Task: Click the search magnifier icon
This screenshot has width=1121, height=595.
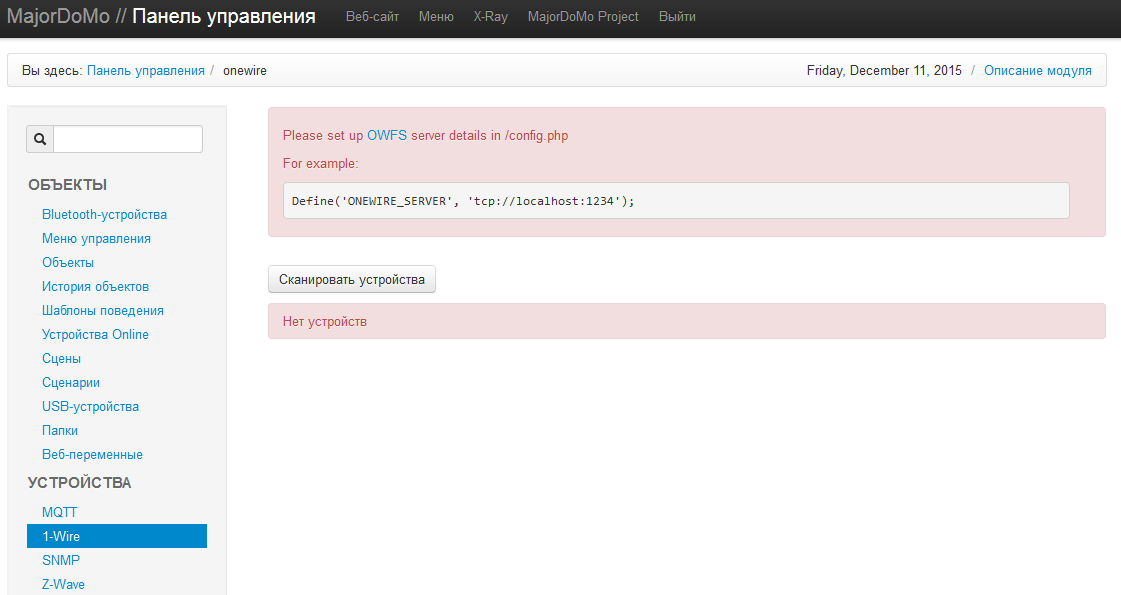Action: point(40,139)
